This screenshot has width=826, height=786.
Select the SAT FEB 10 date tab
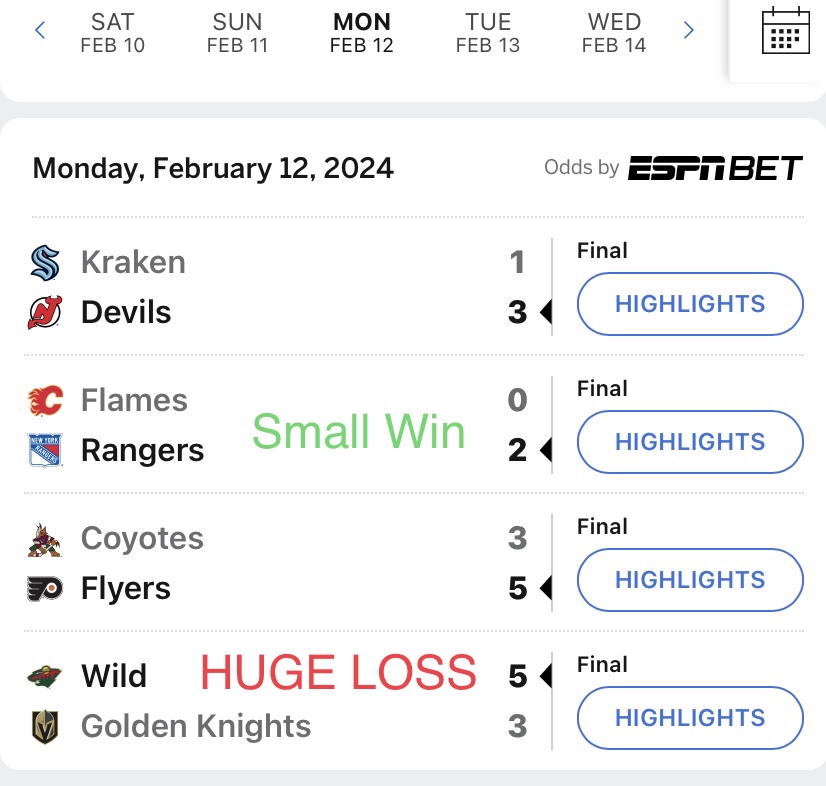(112, 33)
